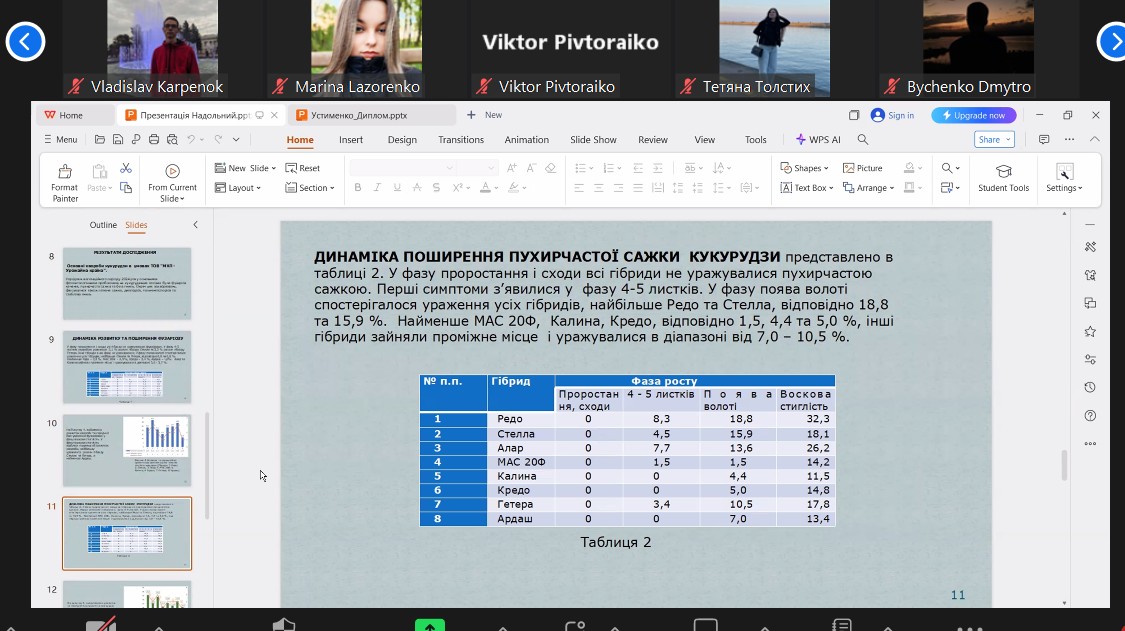Click the magic wand icon in right sidebar
The height and width of the screenshot is (631, 1125).
1091,247
